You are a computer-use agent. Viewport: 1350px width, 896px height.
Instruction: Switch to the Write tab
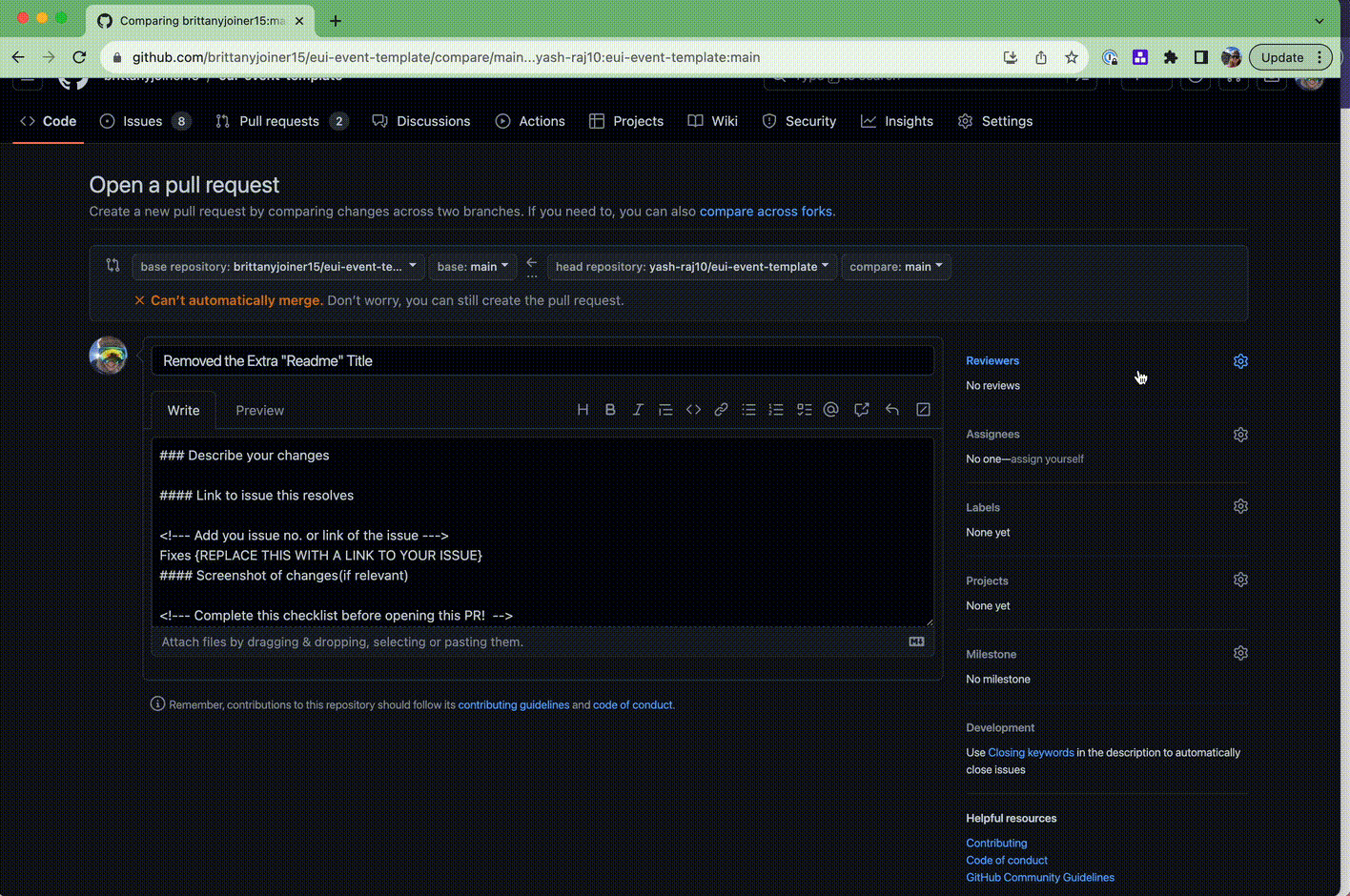pyautogui.click(x=183, y=411)
